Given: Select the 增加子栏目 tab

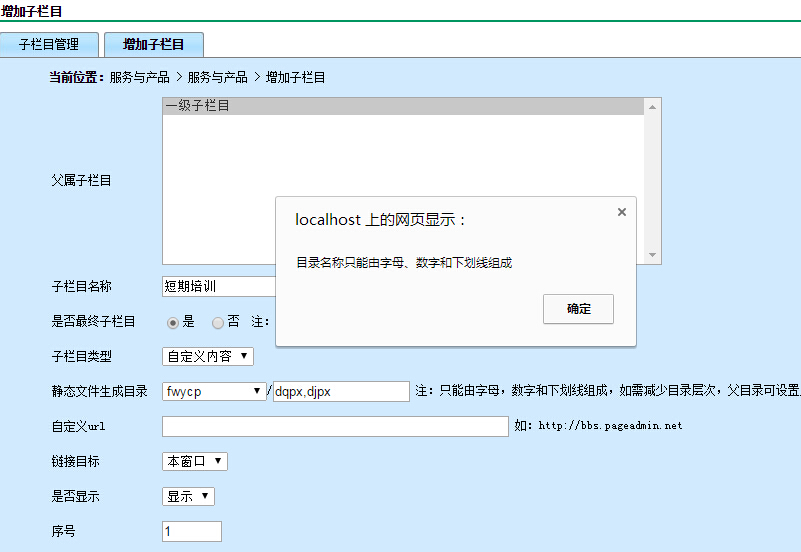Looking at the screenshot, I should [x=153, y=45].
